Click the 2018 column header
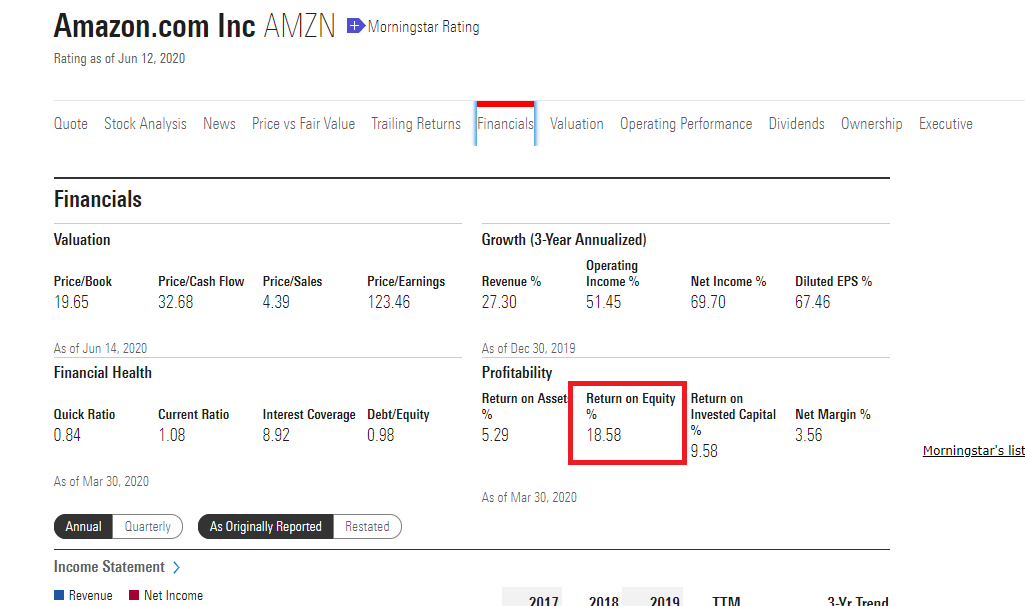Viewport: 1025px width, 606px height. tap(603, 601)
